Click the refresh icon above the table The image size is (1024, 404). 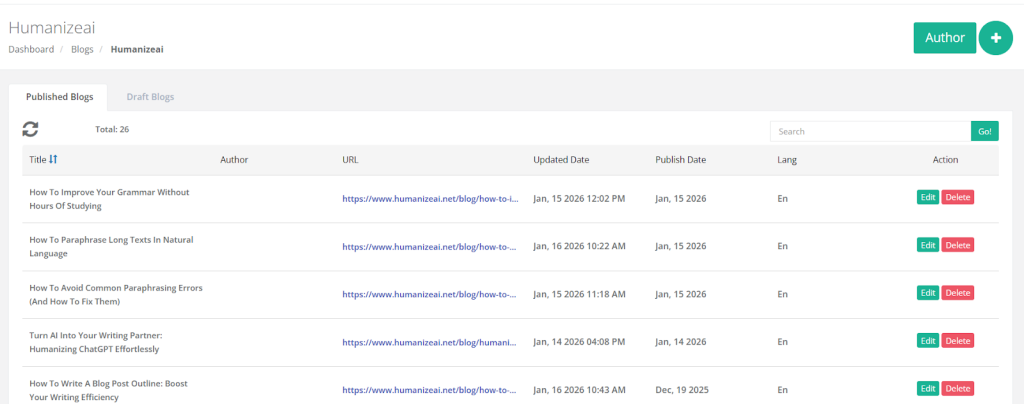coord(31,129)
